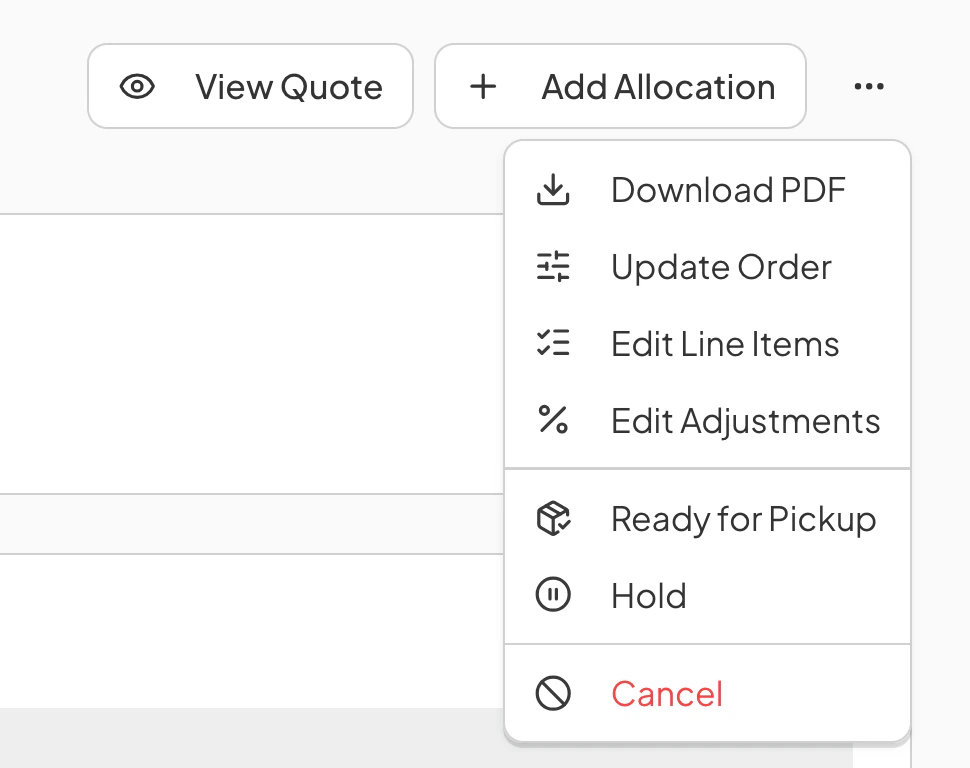
Task: Put the order on Hold
Action: click(x=708, y=595)
